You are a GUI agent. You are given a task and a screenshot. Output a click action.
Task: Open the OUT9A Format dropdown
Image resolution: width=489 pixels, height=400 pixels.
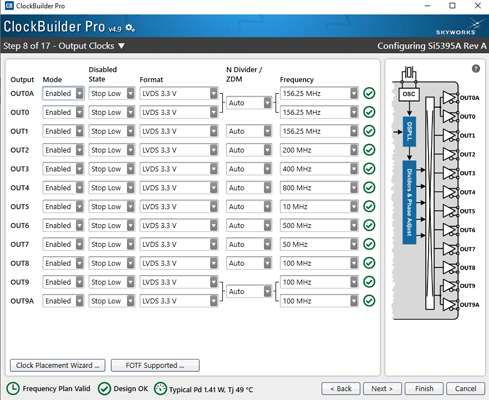(179, 301)
